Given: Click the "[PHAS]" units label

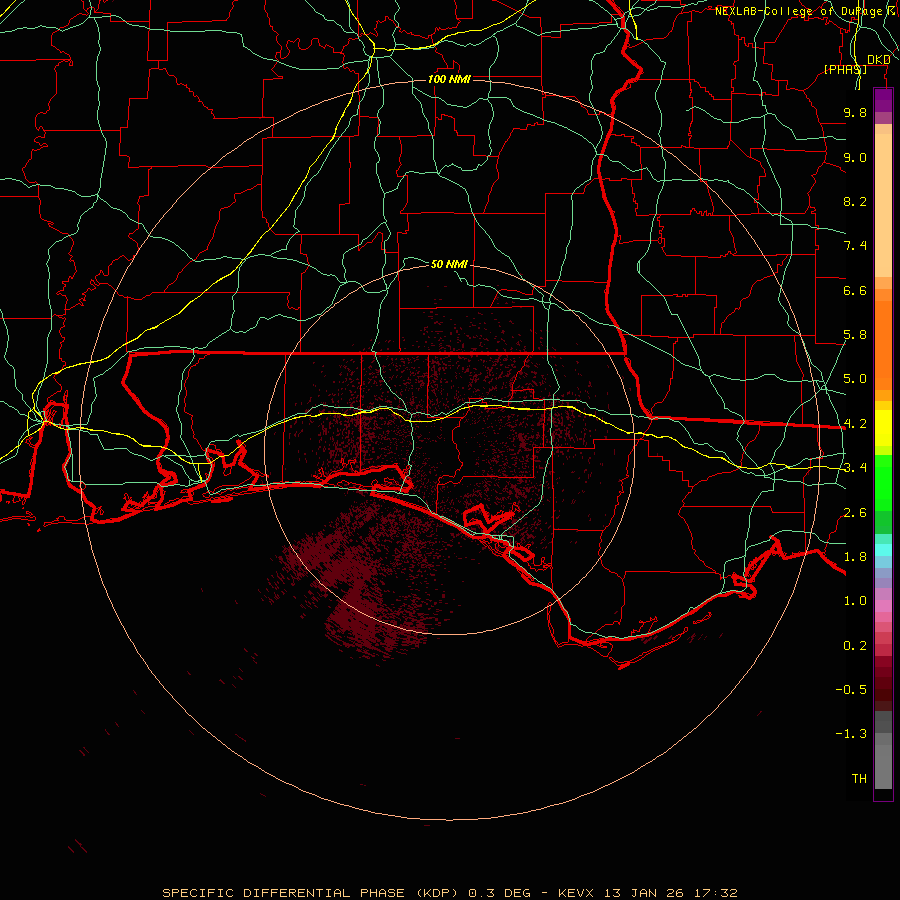Looking at the screenshot, I should coord(845,69).
